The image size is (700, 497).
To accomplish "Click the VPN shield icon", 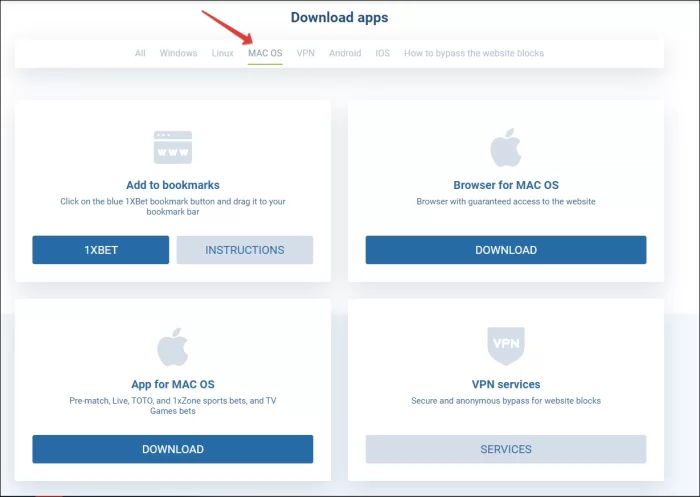I will coord(506,346).
